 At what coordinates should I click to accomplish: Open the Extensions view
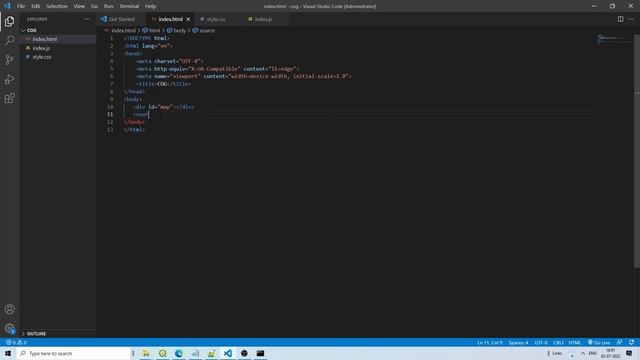point(9,98)
